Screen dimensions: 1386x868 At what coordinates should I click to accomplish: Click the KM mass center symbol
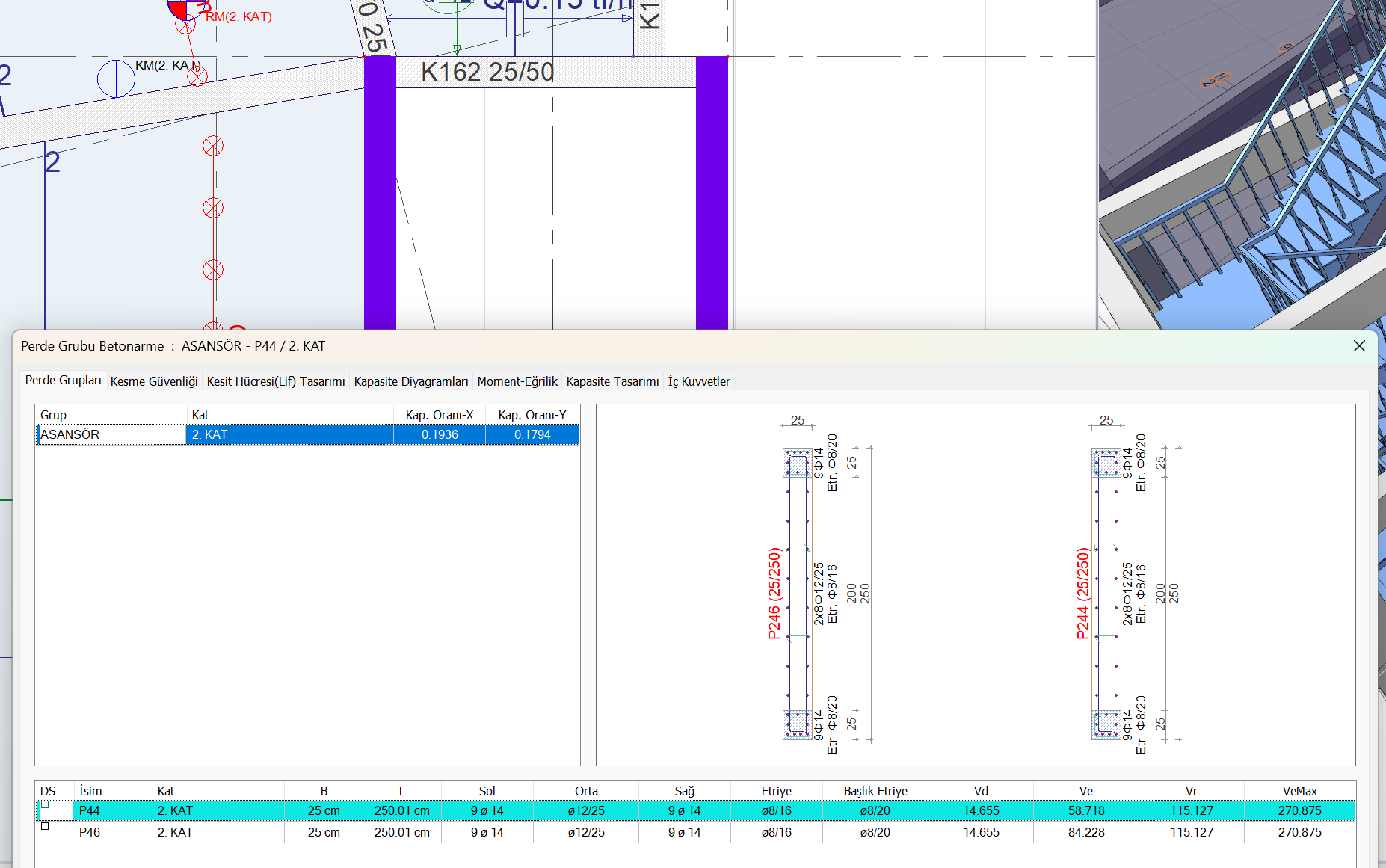[116, 79]
